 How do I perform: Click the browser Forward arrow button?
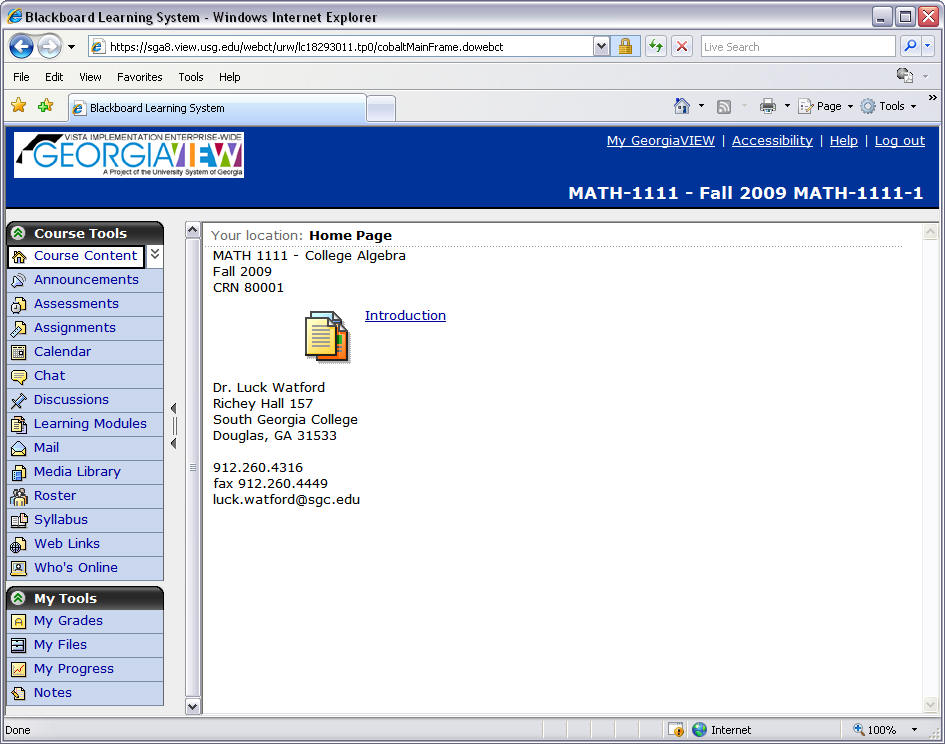[x=49, y=46]
